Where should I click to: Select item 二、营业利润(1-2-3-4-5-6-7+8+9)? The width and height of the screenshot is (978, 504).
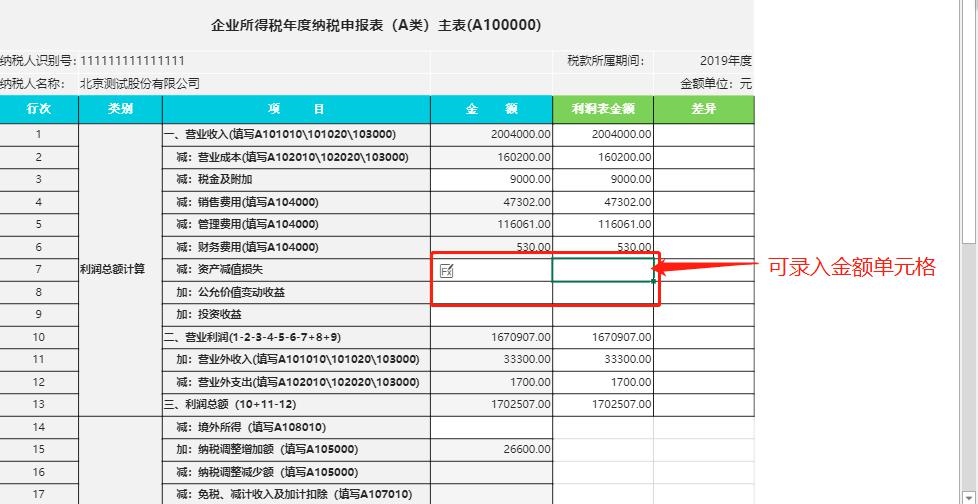pos(296,337)
